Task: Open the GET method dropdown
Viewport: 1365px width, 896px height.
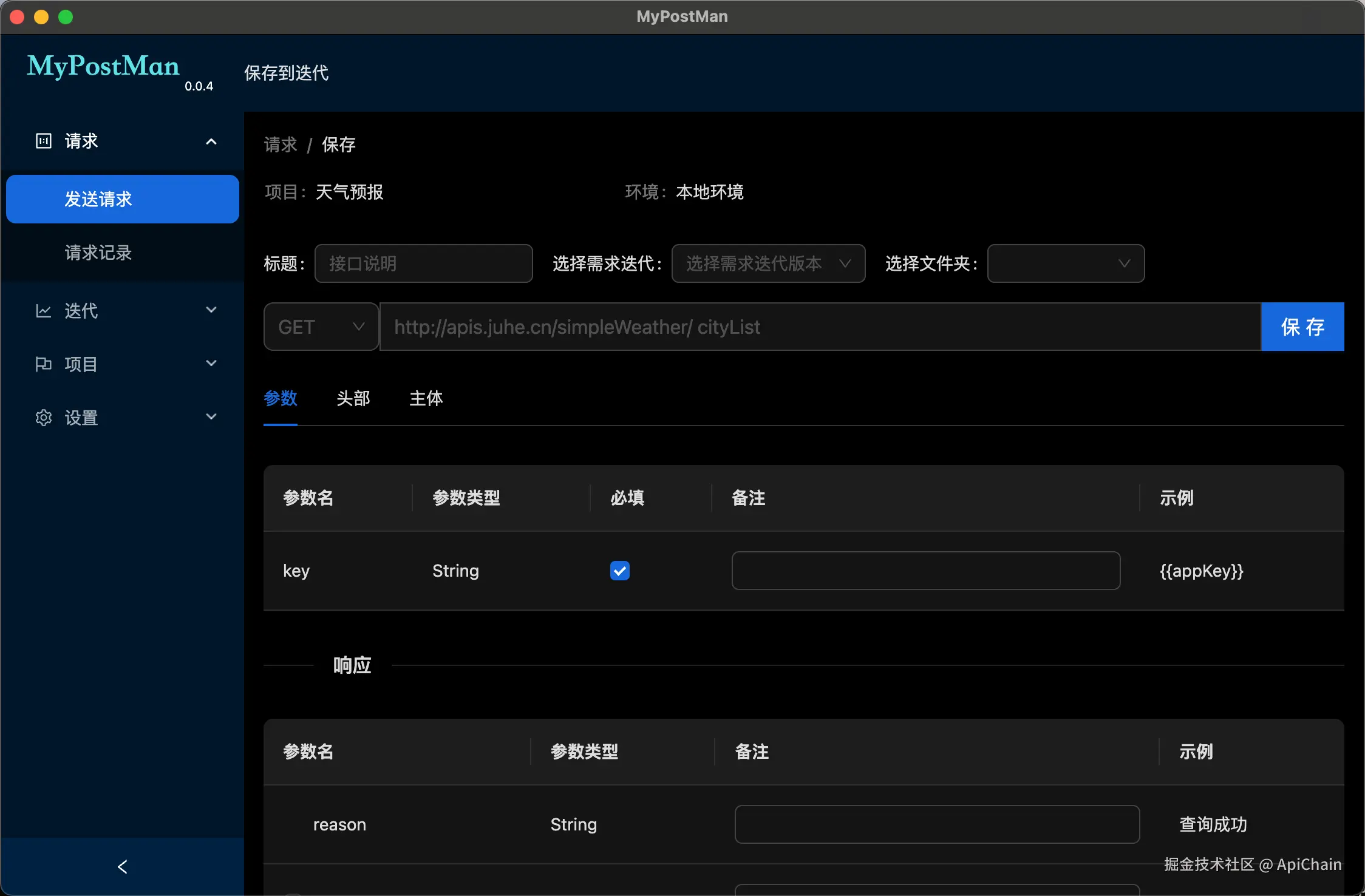Action: [x=321, y=327]
